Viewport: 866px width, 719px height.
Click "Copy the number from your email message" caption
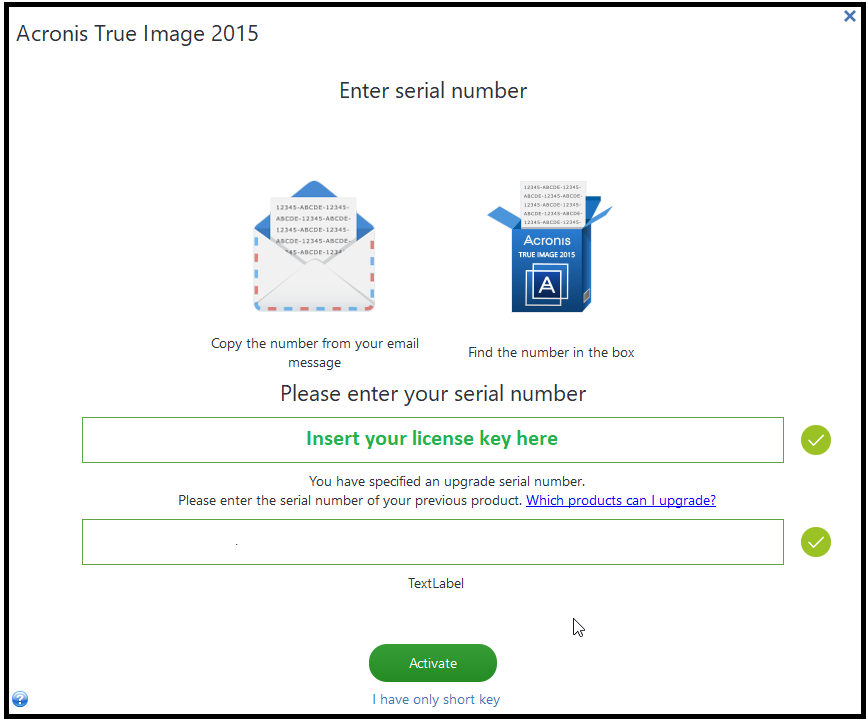click(x=315, y=353)
